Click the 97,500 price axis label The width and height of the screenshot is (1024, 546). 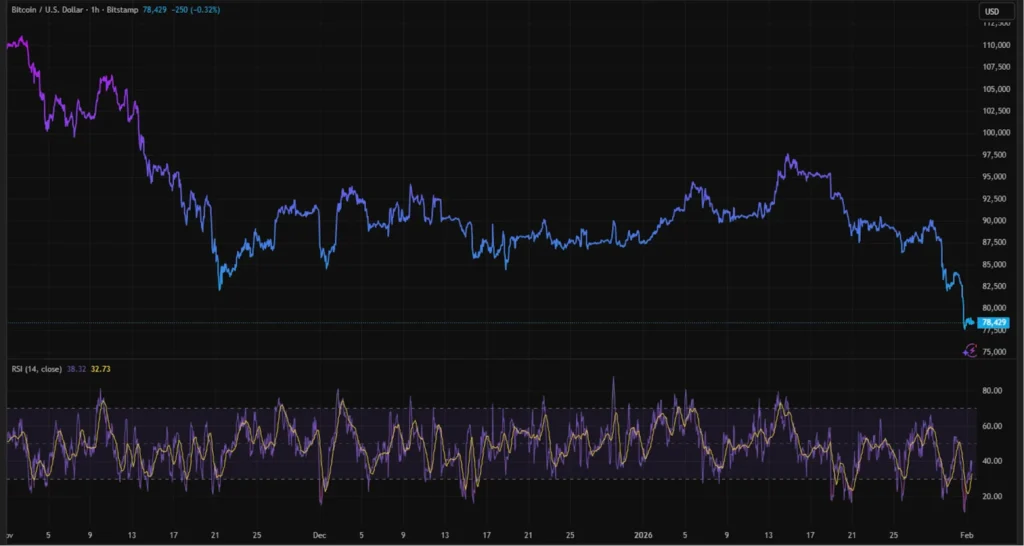tap(997, 155)
